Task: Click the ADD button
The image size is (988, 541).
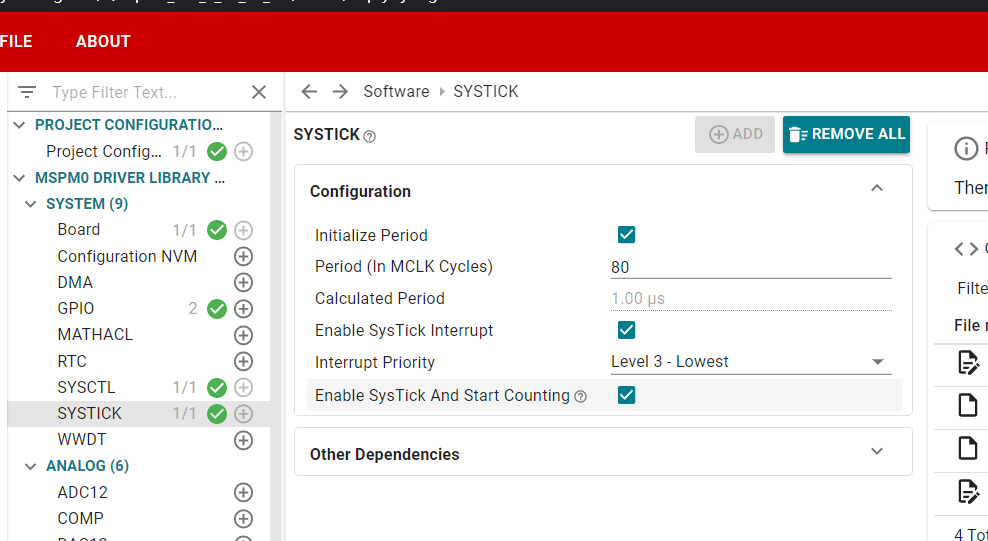Action: click(x=735, y=134)
